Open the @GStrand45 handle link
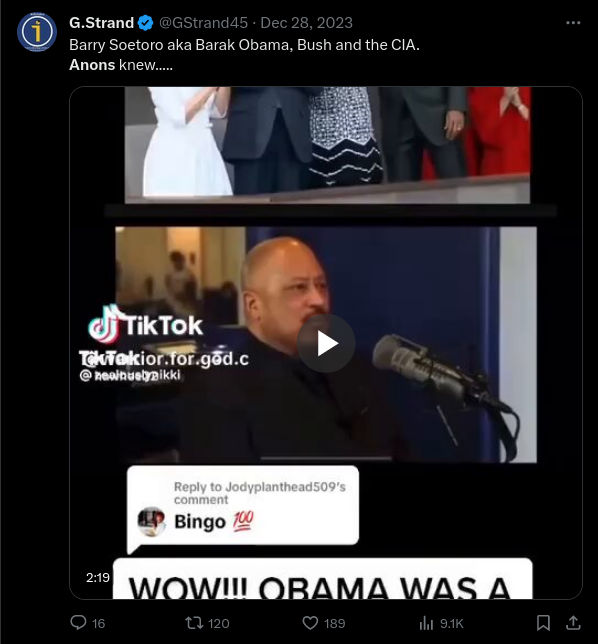This screenshot has width=598, height=644. pos(203,23)
